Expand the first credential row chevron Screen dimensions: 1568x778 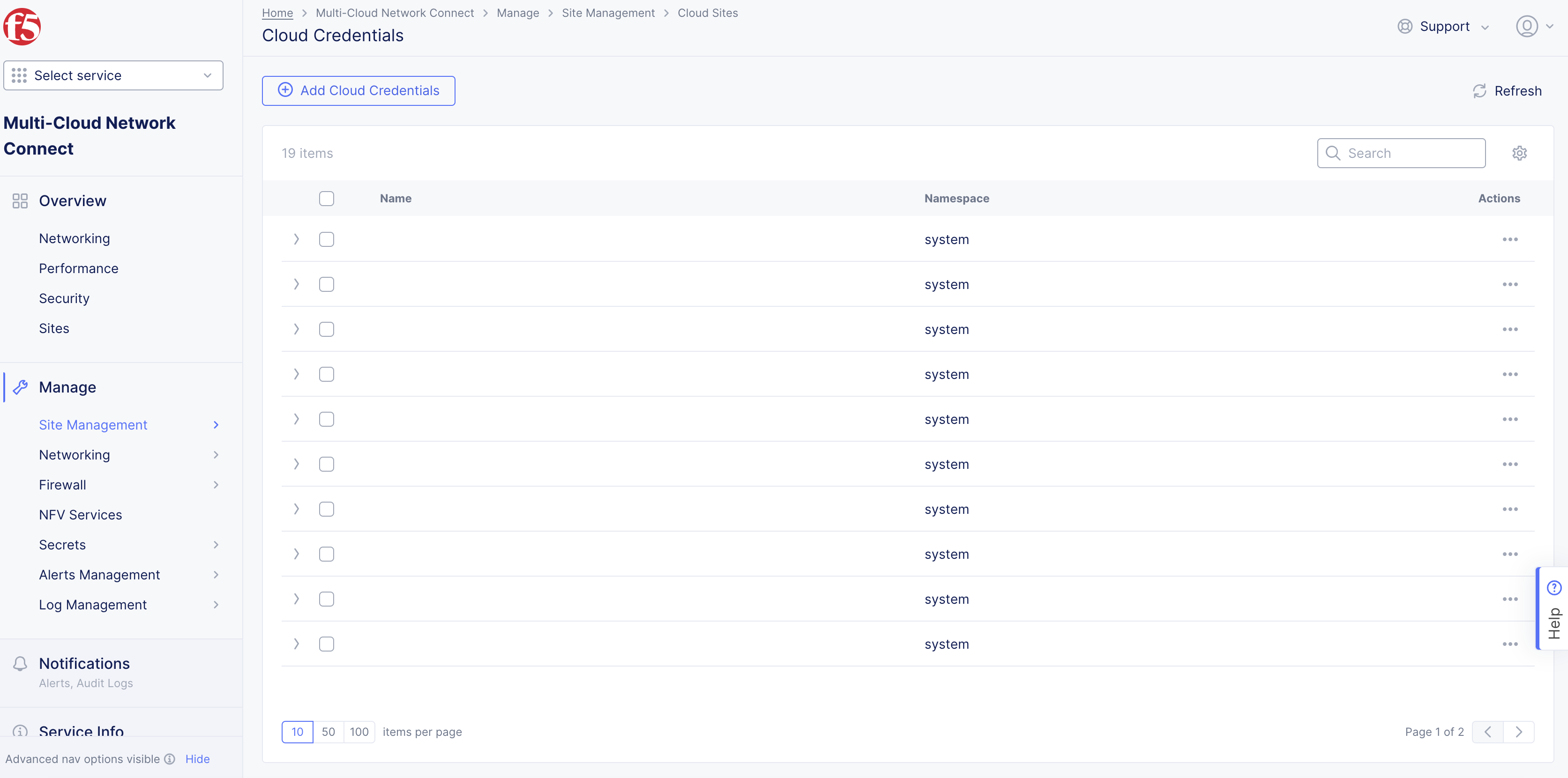tap(297, 239)
